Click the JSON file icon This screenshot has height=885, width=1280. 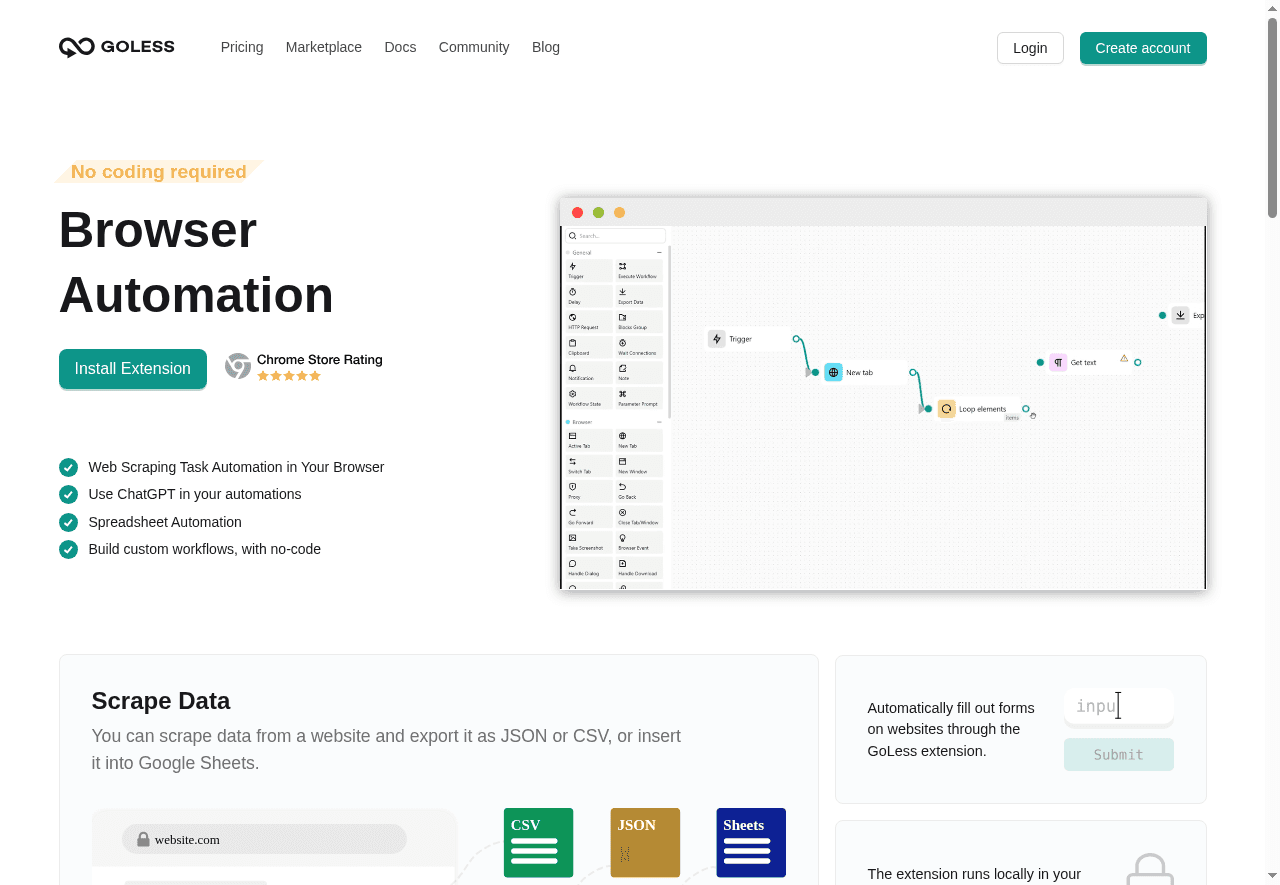(645, 842)
